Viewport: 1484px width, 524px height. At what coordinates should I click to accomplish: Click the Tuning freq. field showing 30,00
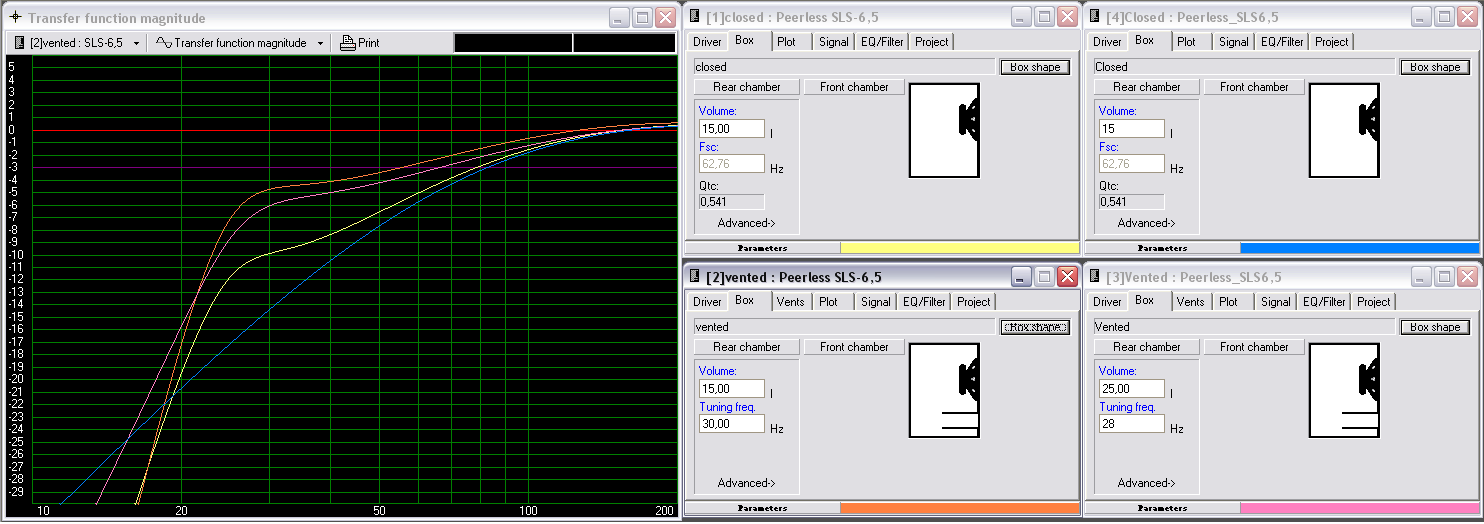click(x=731, y=424)
